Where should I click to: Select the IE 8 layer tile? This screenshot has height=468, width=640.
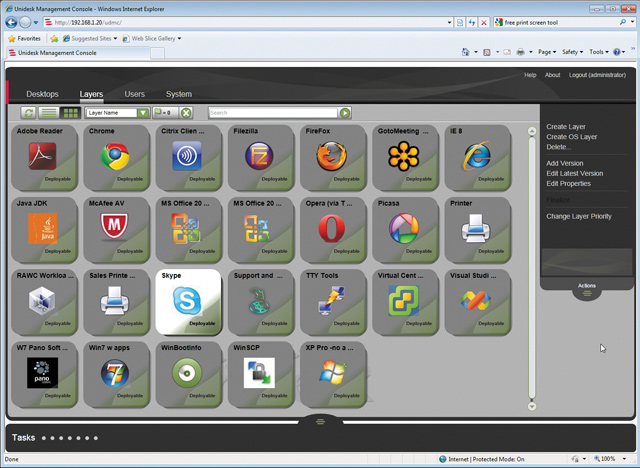click(478, 157)
